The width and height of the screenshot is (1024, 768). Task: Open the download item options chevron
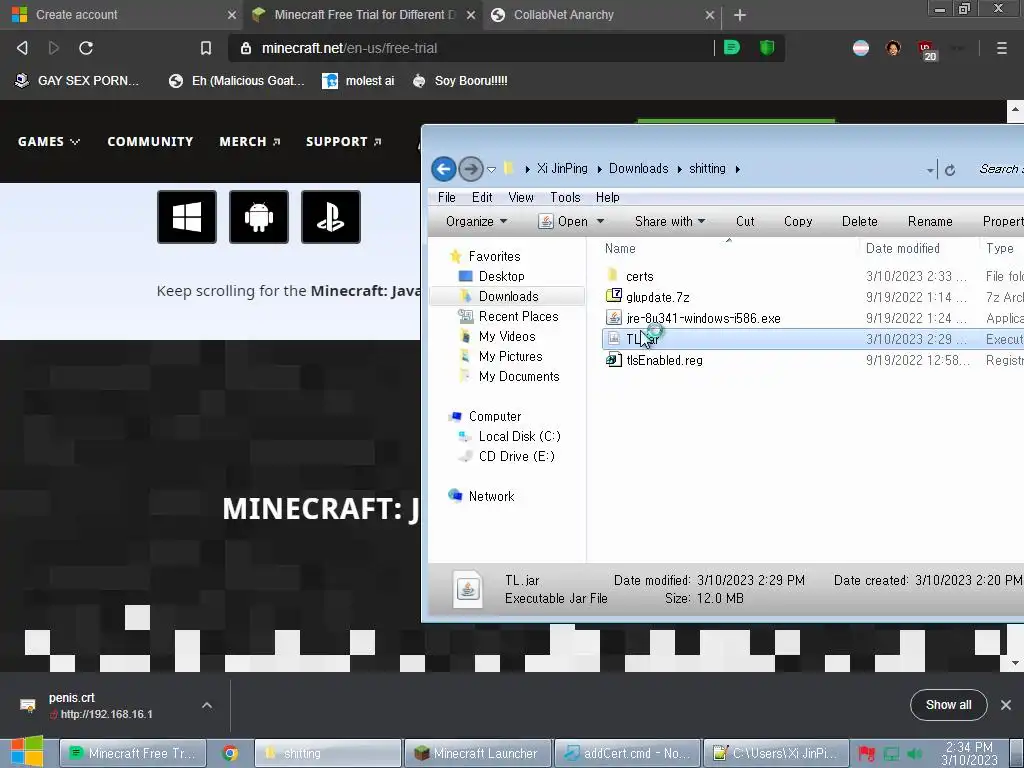(207, 705)
